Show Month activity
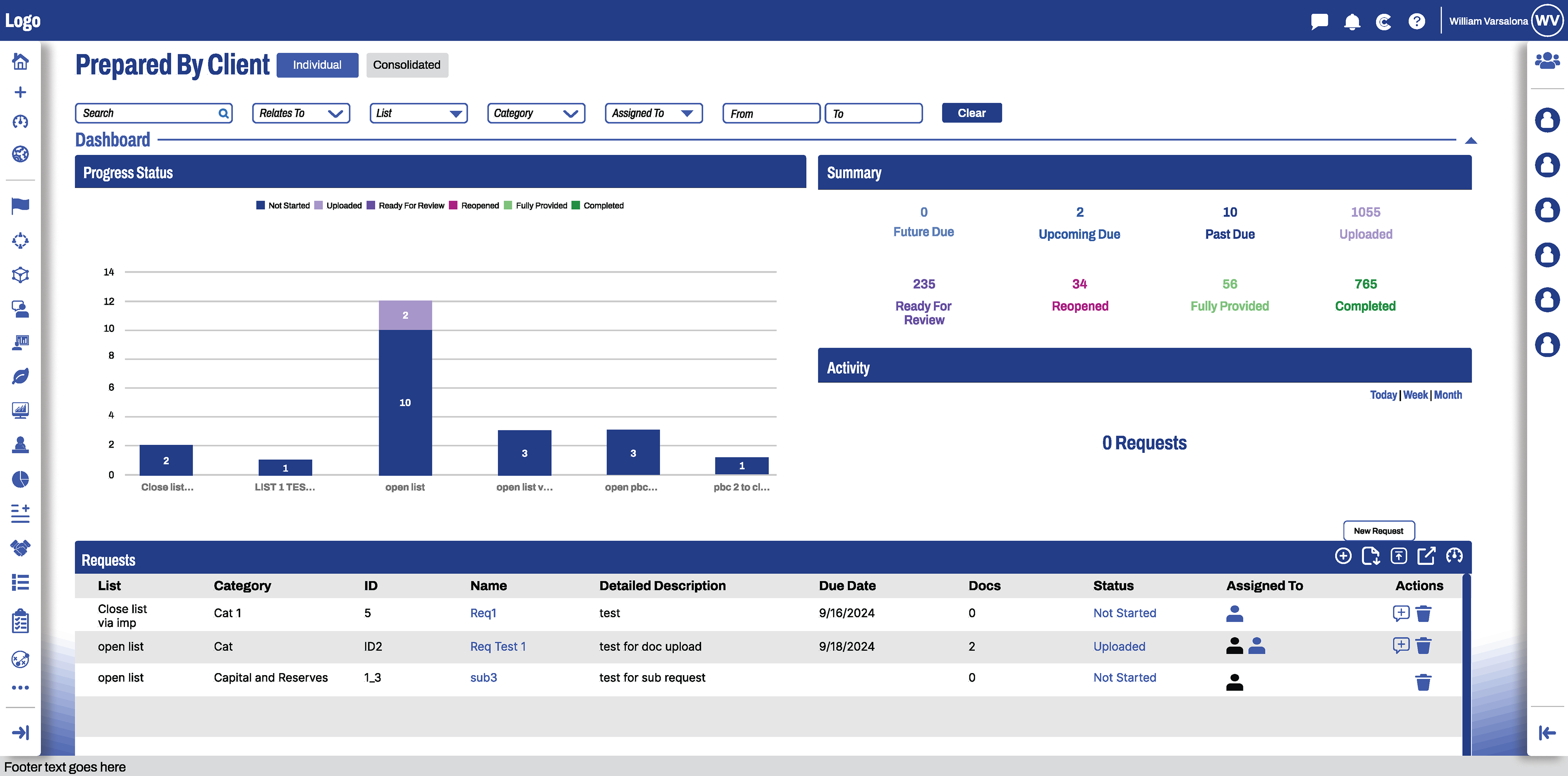 tap(1448, 395)
